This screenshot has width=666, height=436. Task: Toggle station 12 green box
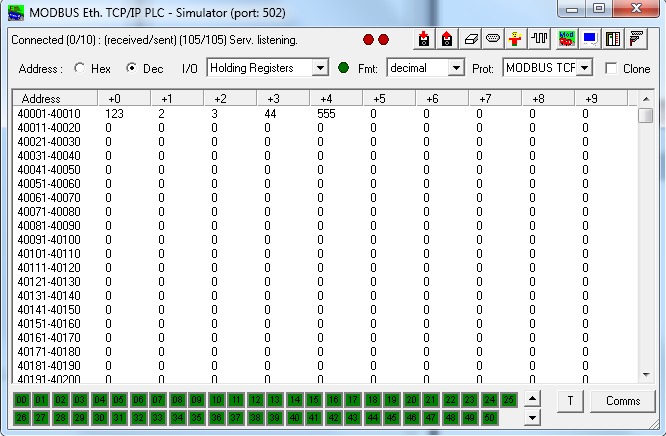click(255, 400)
